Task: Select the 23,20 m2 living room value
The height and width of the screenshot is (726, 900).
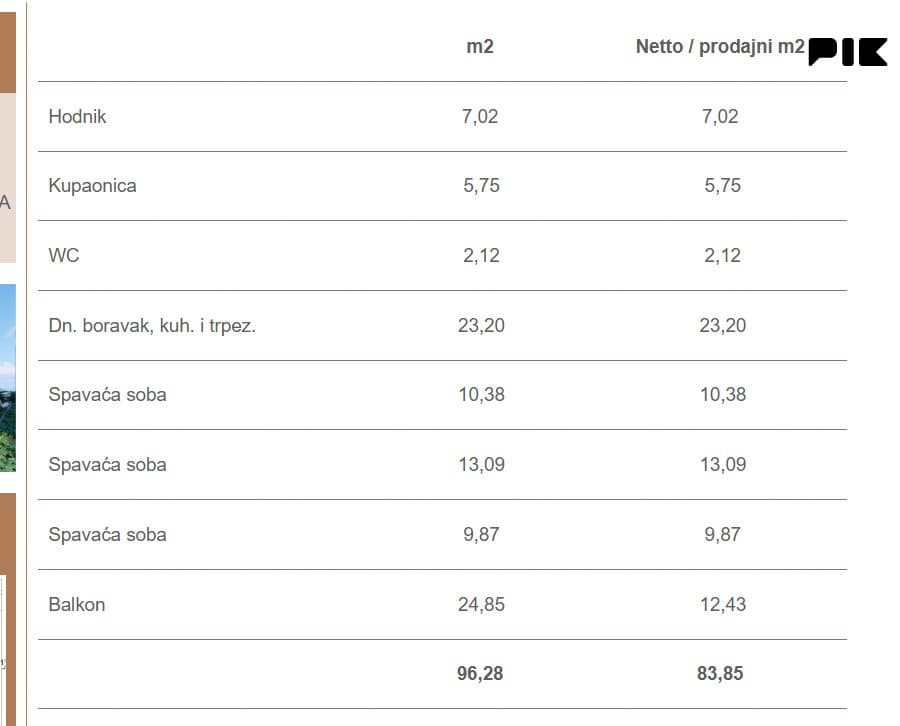Action: click(481, 325)
